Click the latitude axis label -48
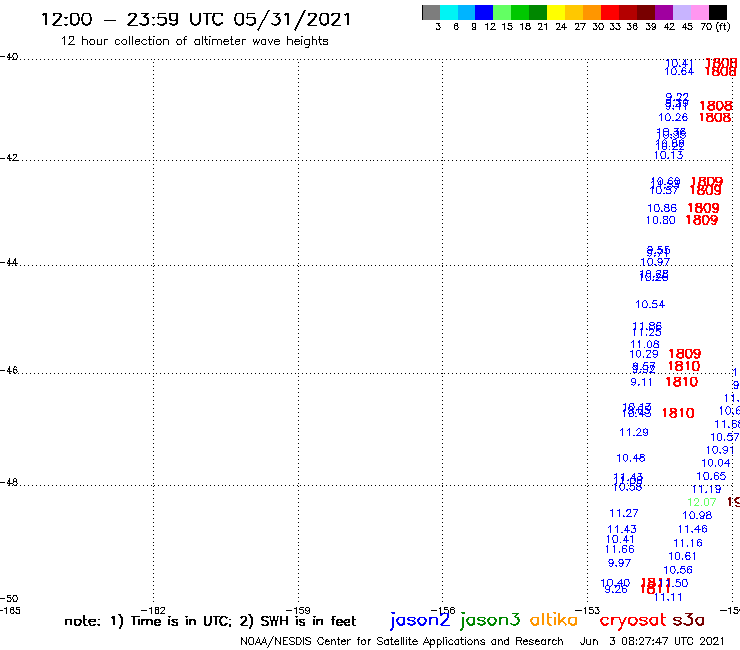The width and height of the screenshot is (740, 650). pos(9,482)
